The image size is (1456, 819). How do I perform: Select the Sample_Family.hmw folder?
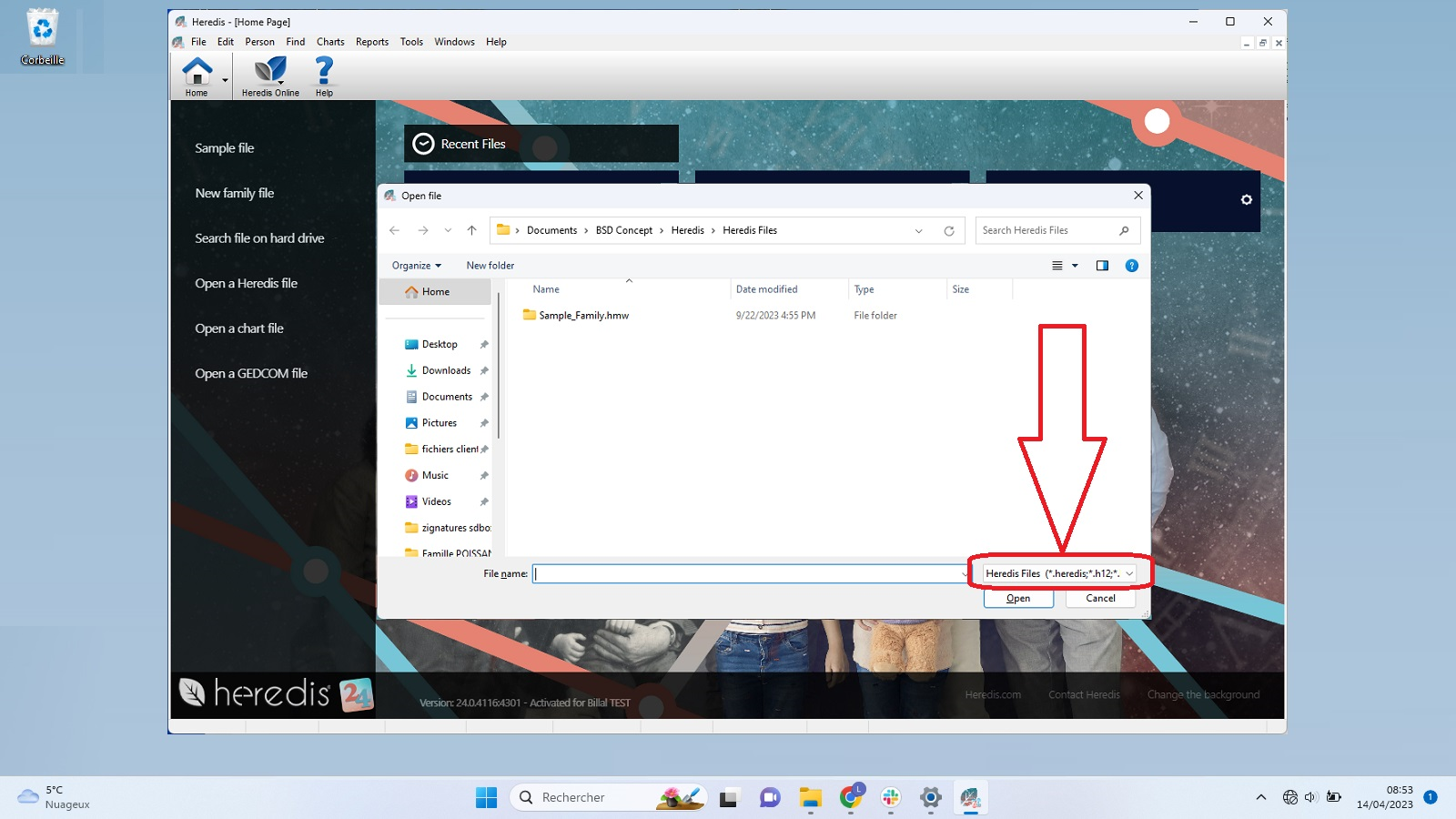pos(583,316)
